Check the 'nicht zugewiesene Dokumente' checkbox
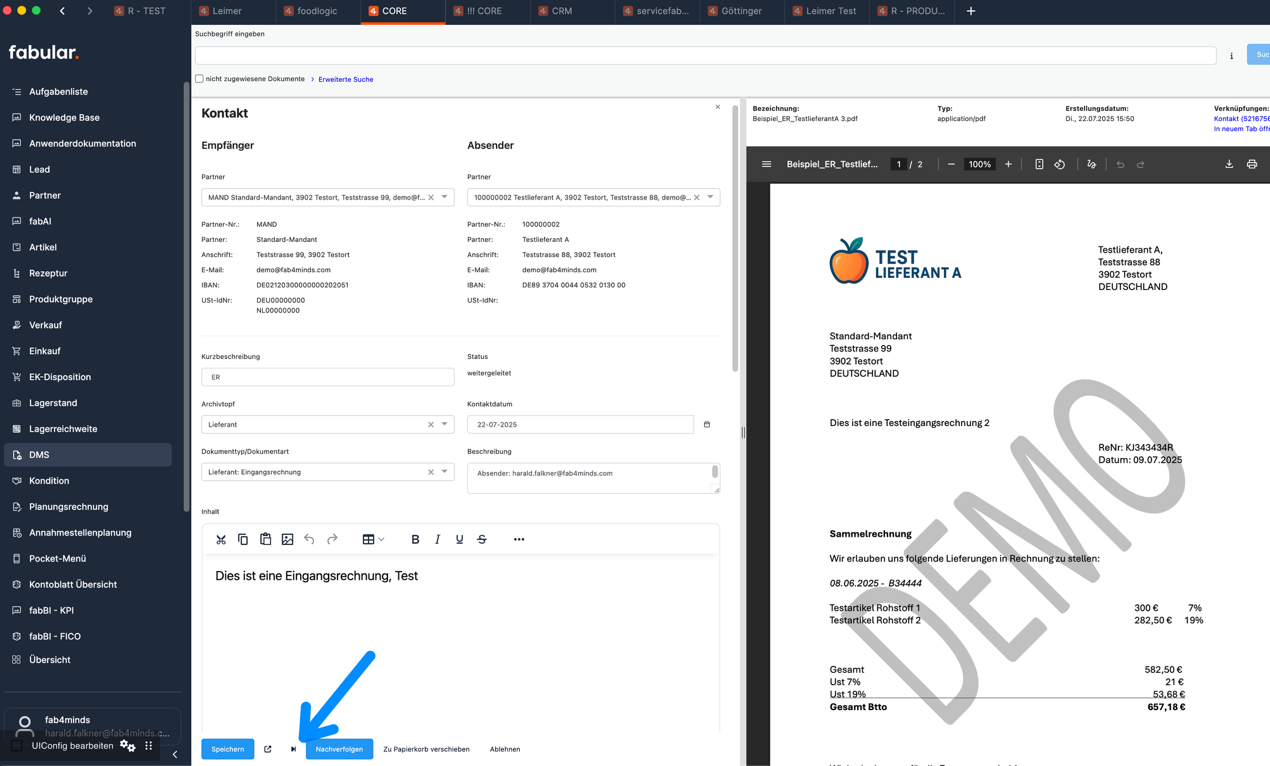The height and width of the screenshot is (766, 1270). click(197, 79)
